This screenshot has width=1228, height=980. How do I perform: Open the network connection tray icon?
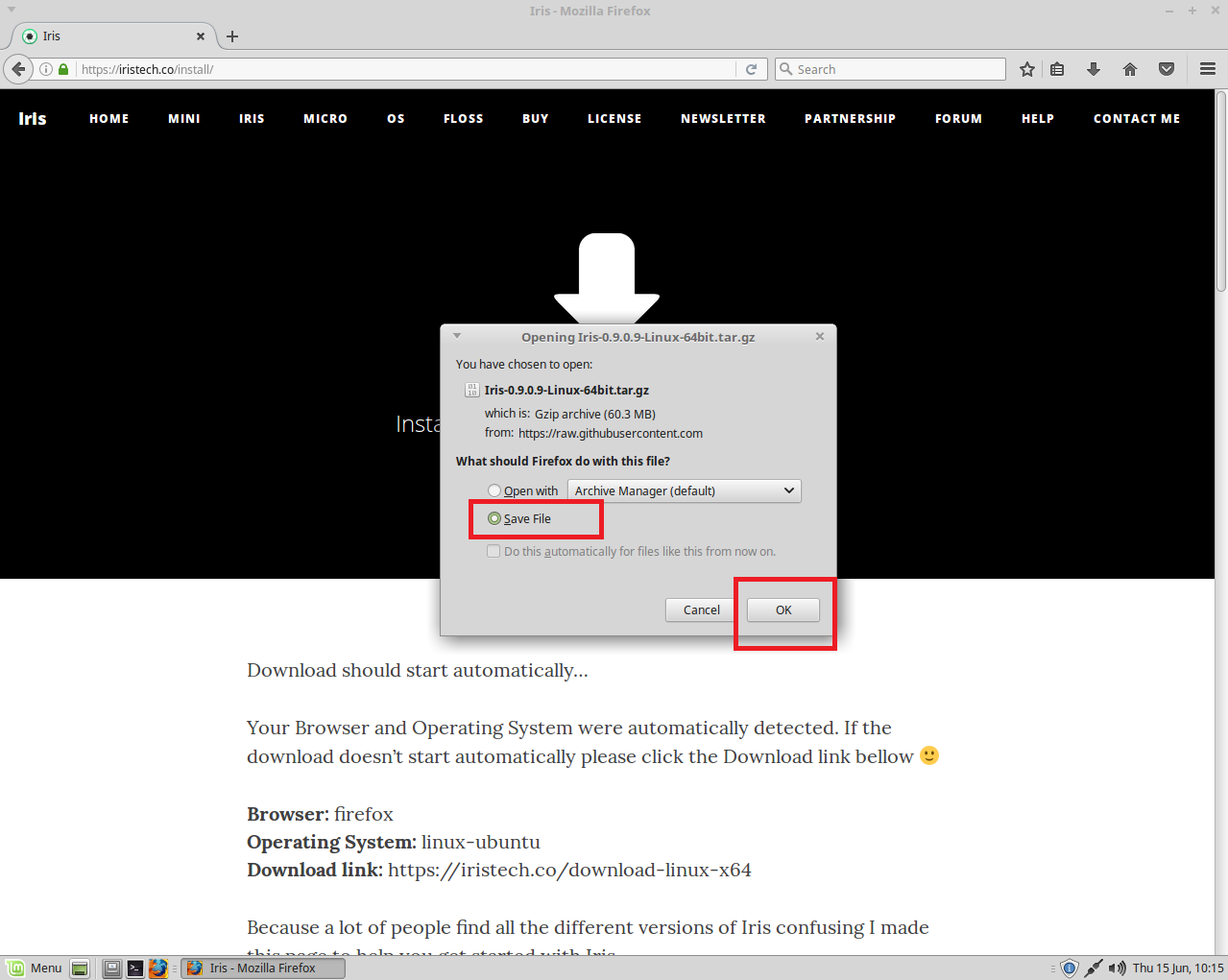pyautogui.click(x=1094, y=968)
